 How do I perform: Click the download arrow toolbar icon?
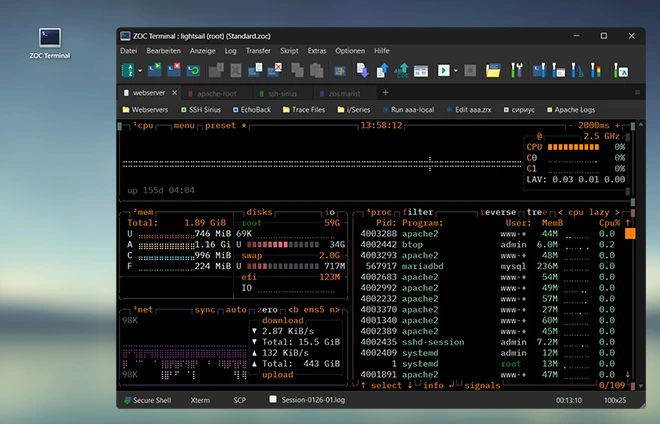click(363, 71)
